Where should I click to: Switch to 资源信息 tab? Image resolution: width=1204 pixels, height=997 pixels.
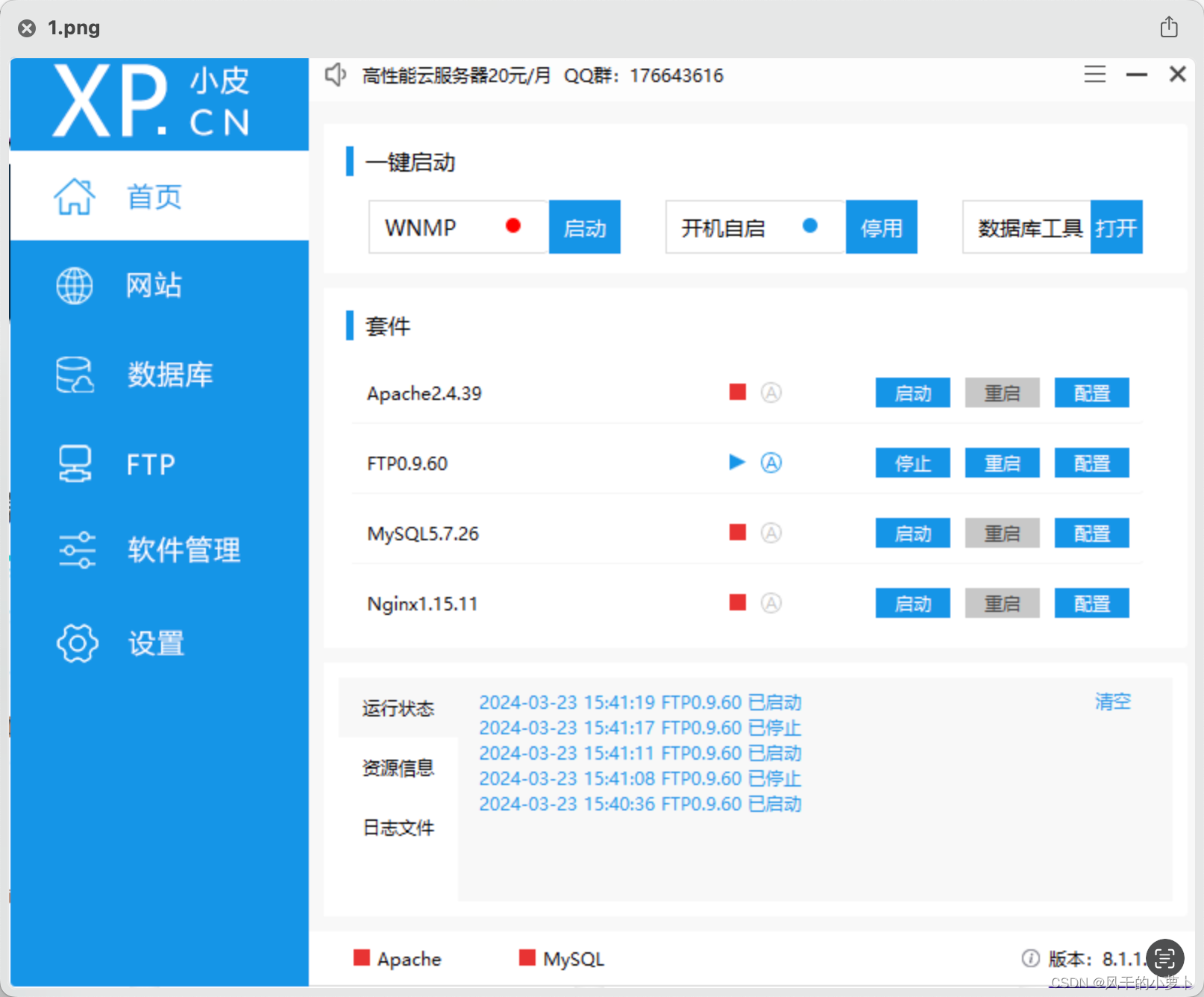point(398,767)
